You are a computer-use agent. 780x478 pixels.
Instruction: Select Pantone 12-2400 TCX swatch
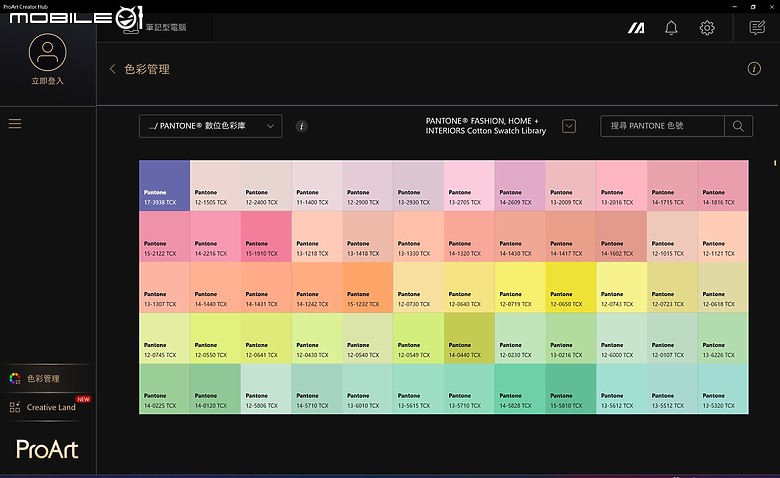tap(266, 186)
